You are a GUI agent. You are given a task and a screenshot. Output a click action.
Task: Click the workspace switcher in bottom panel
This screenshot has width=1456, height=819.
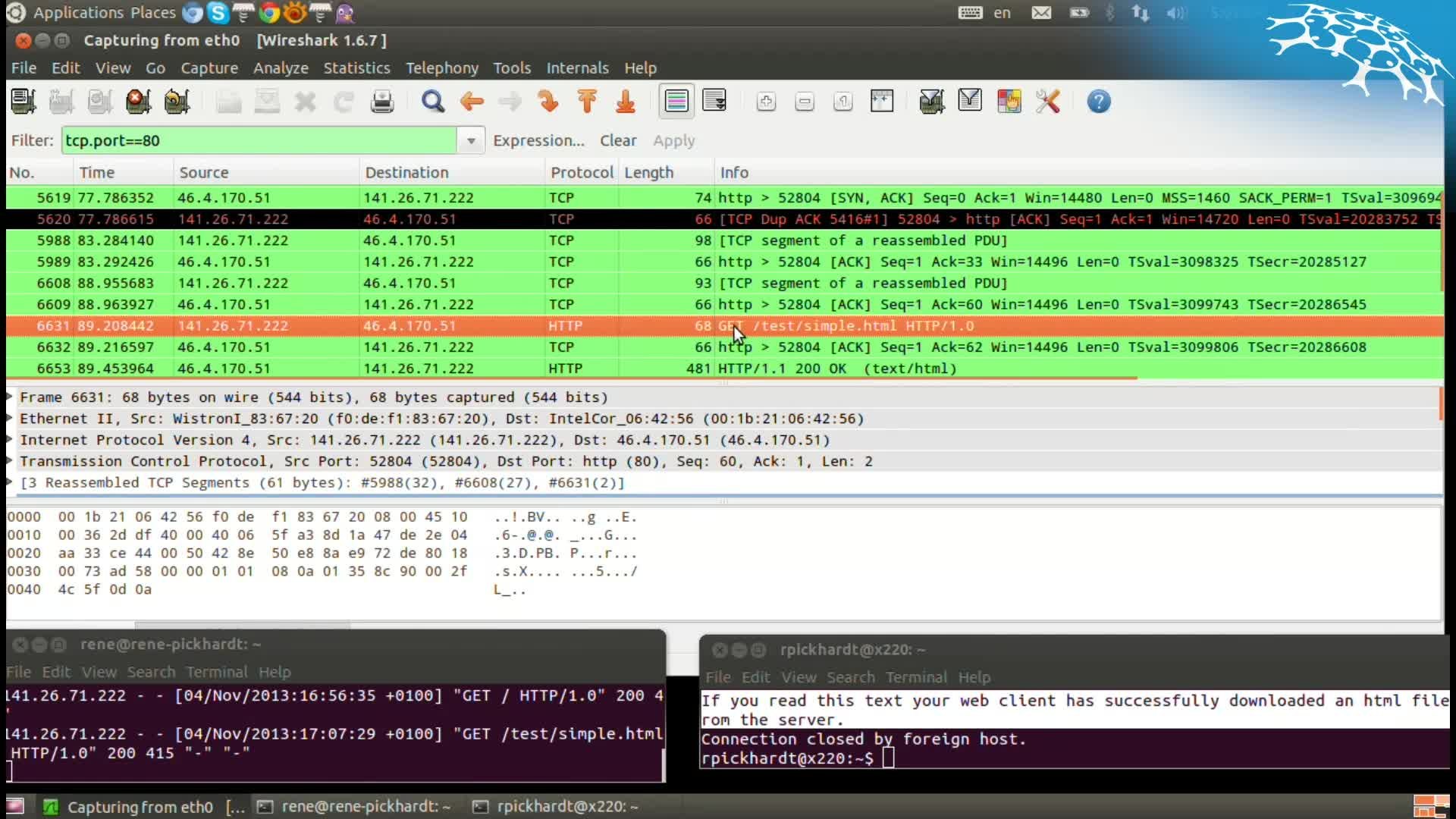click(1432, 806)
